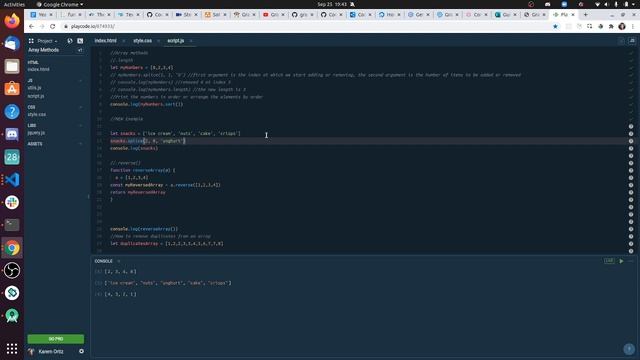Viewport: 640px width, 360px height.
Task: Add file in ASSETS section
Action: pos(80,144)
